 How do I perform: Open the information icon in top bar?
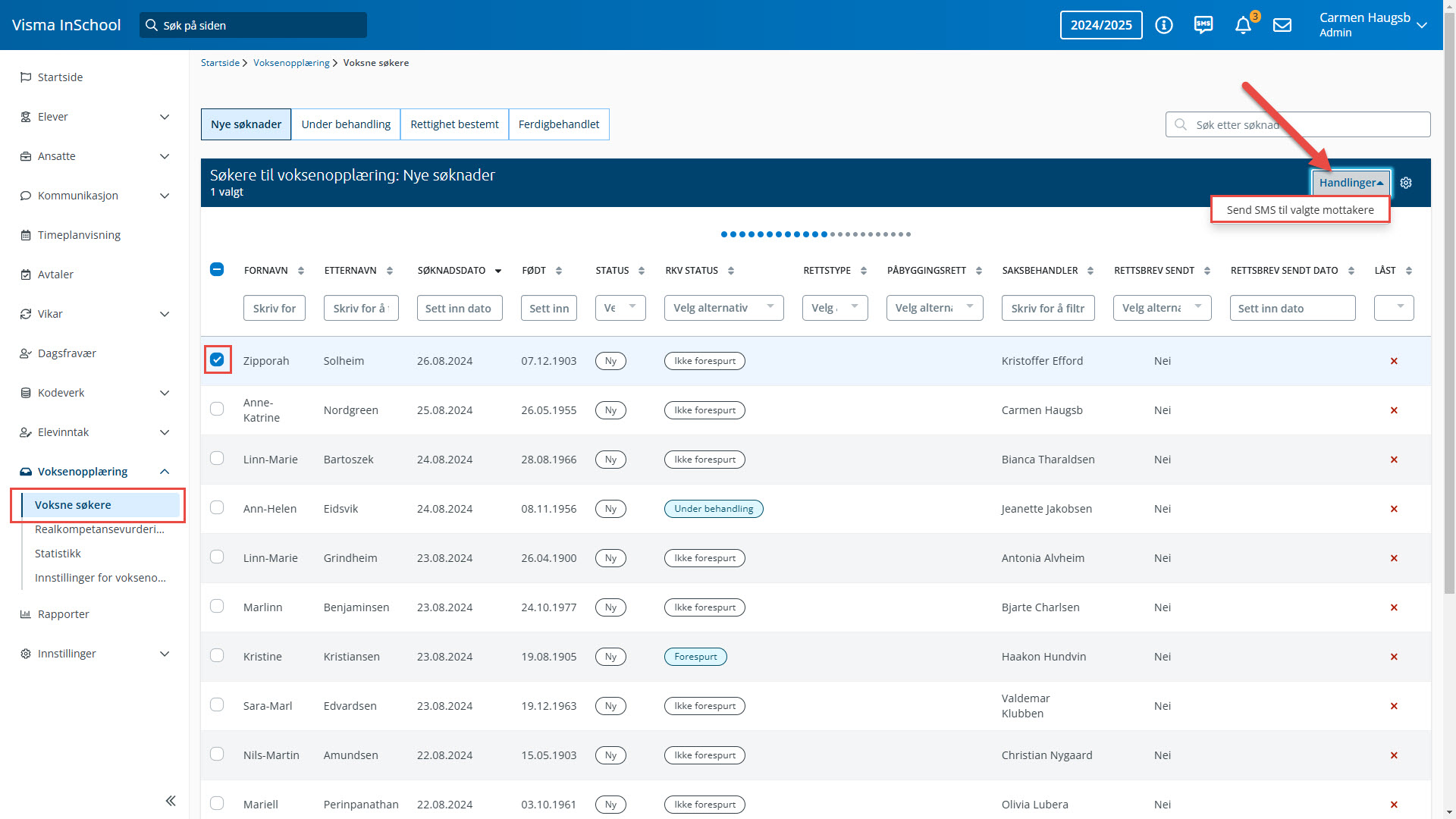(1164, 25)
